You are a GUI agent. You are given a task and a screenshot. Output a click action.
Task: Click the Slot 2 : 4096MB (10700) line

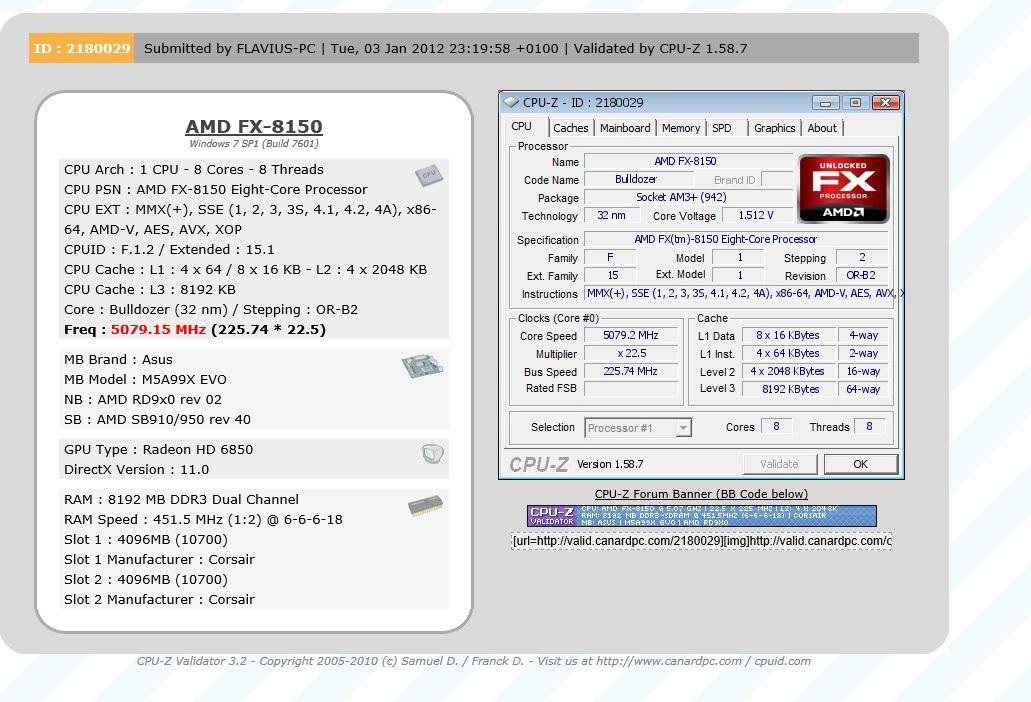pos(146,579)
